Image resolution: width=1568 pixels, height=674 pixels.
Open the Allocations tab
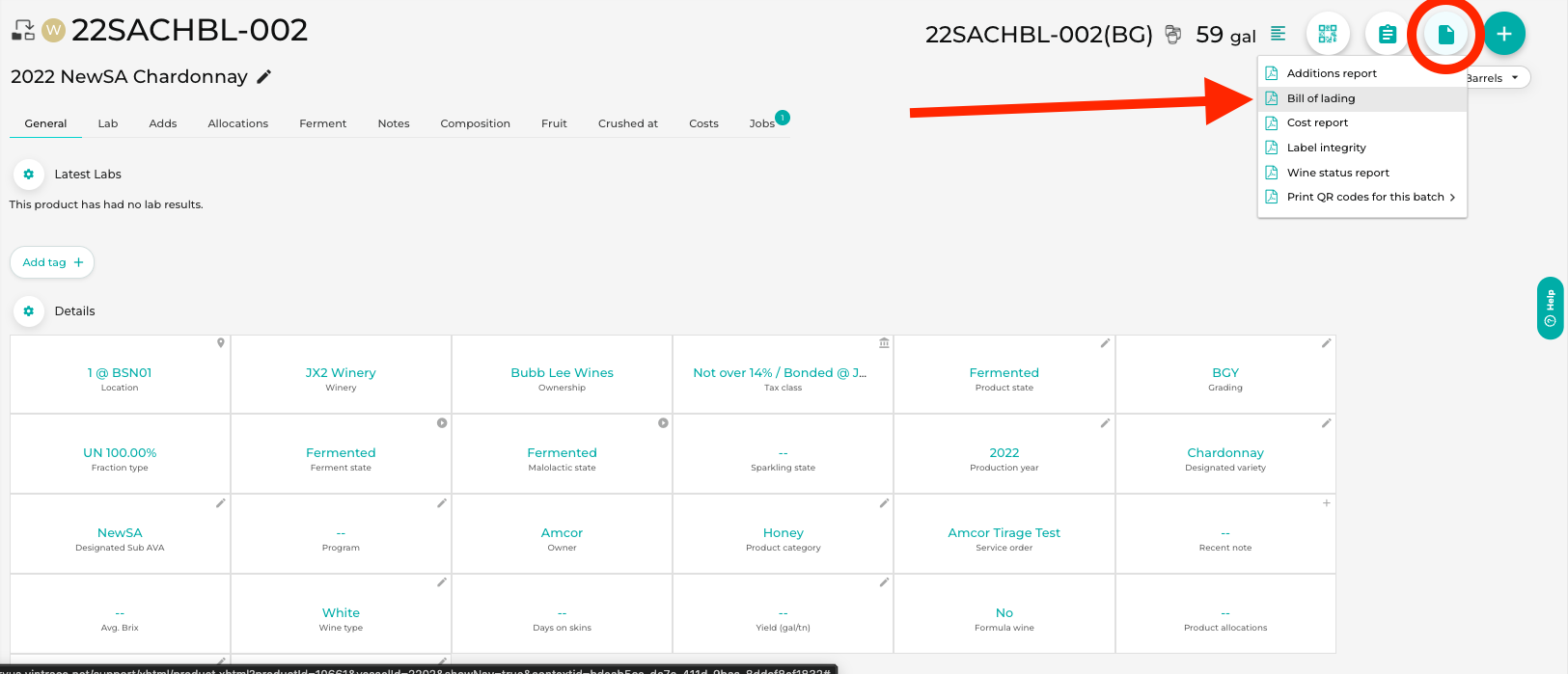(x=238, y=123)
